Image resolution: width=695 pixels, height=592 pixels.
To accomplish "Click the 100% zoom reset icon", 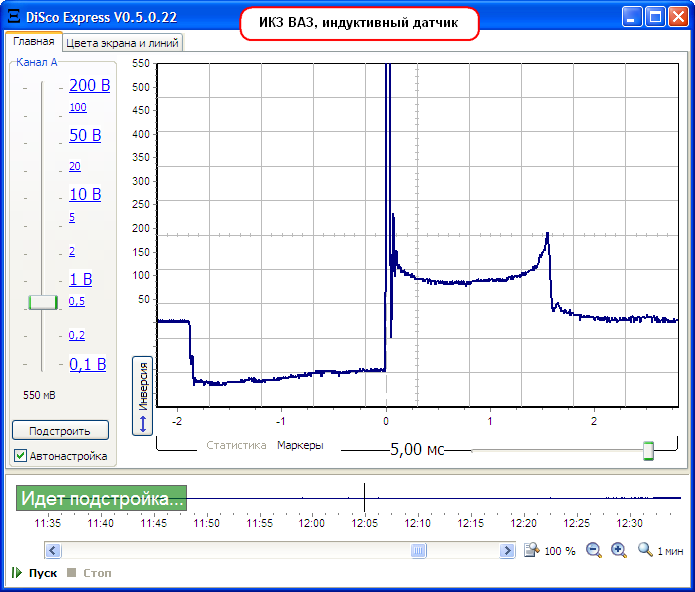I will 534,550.
